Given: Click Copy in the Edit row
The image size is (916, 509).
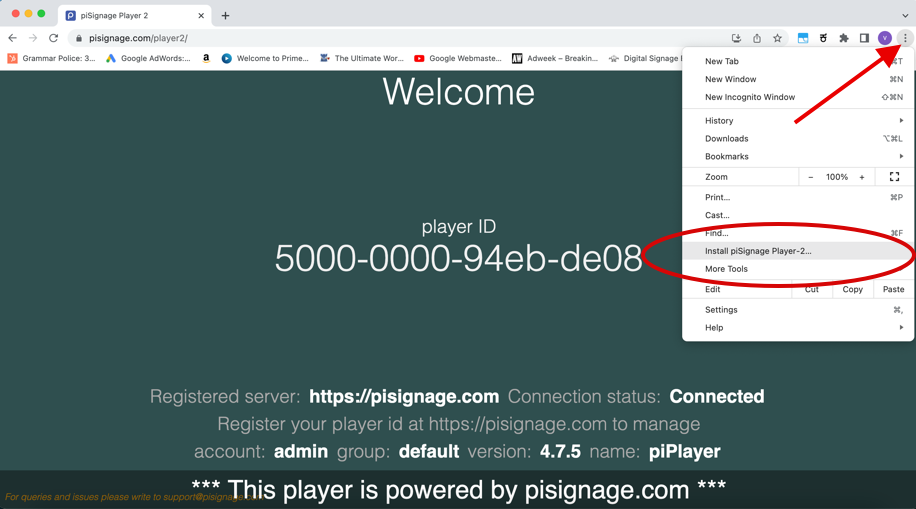Looking at the screenshot, I should pyautogui.click(x=852, y=289).
